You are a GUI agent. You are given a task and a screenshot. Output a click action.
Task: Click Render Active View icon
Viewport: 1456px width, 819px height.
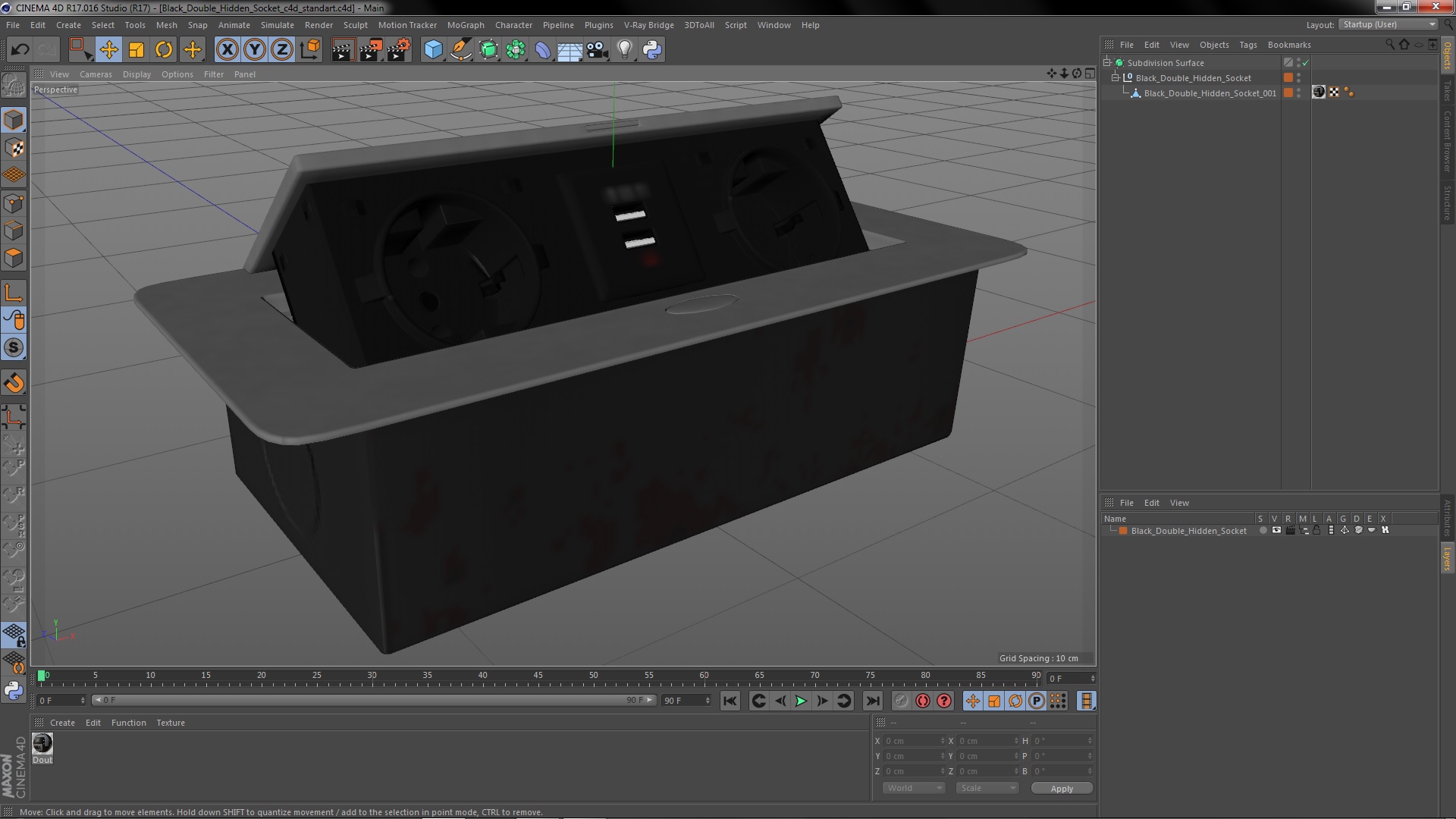coord(343,50)
